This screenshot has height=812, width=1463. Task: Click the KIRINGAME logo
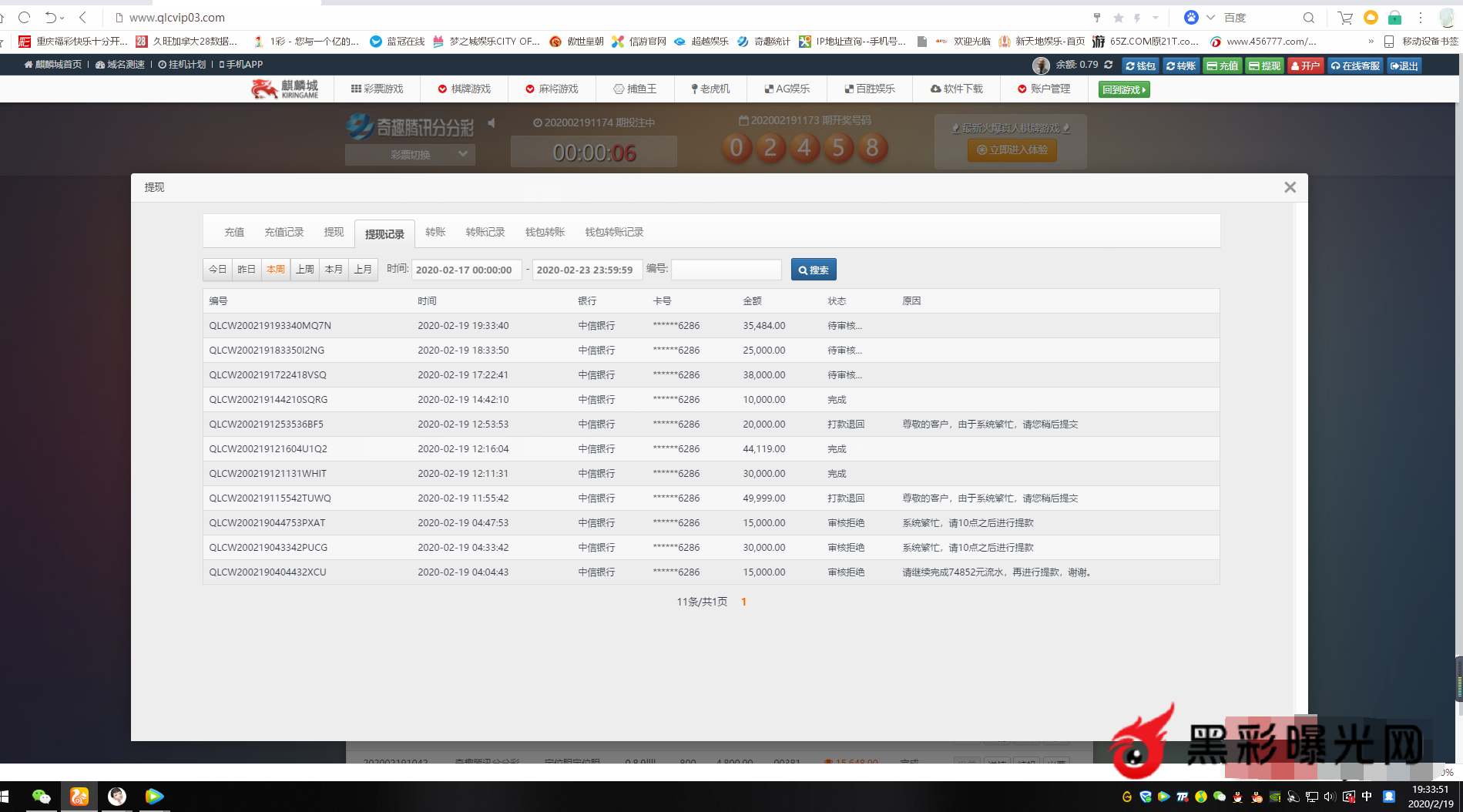pos(285,89)
